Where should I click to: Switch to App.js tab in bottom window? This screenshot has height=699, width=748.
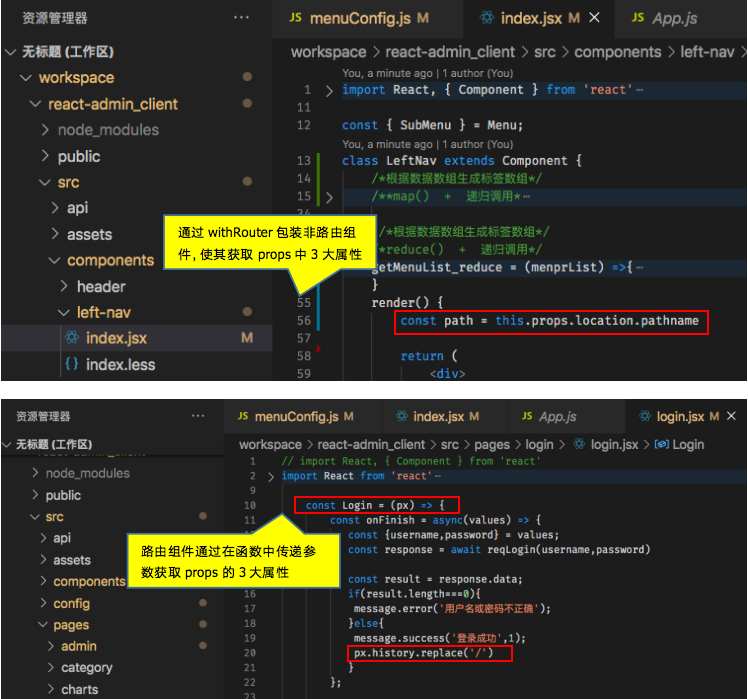(566, 416)
